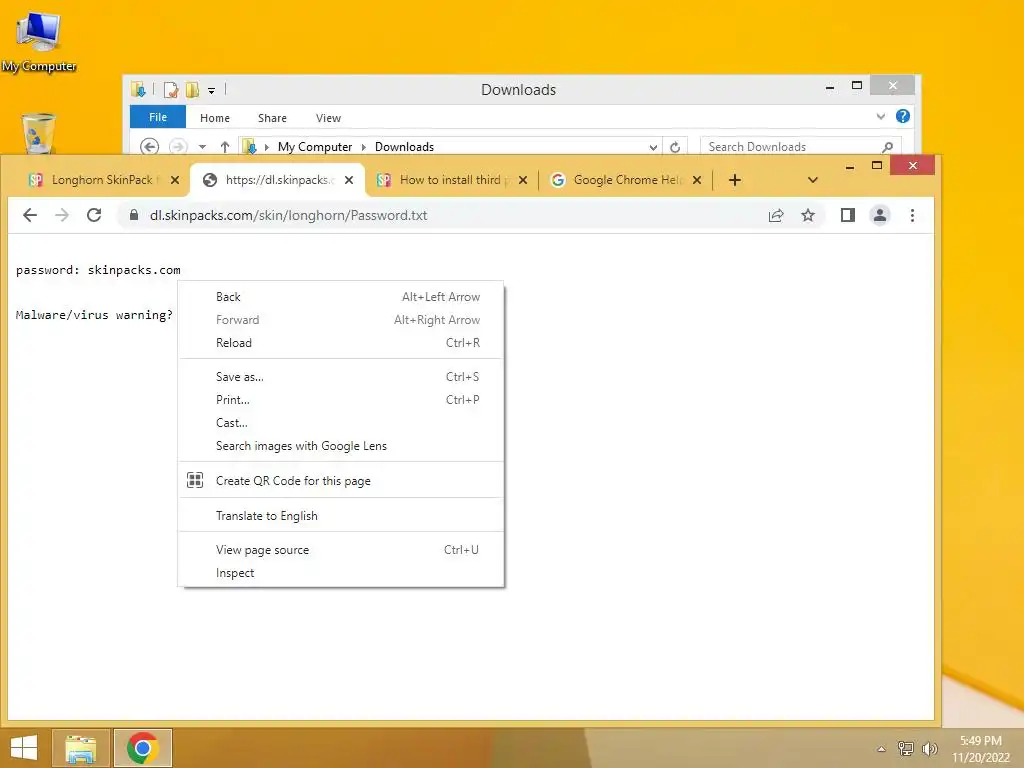Open the Chrome profile avatar
Screen dimensions: 1024x768
[x=880, y=215]
